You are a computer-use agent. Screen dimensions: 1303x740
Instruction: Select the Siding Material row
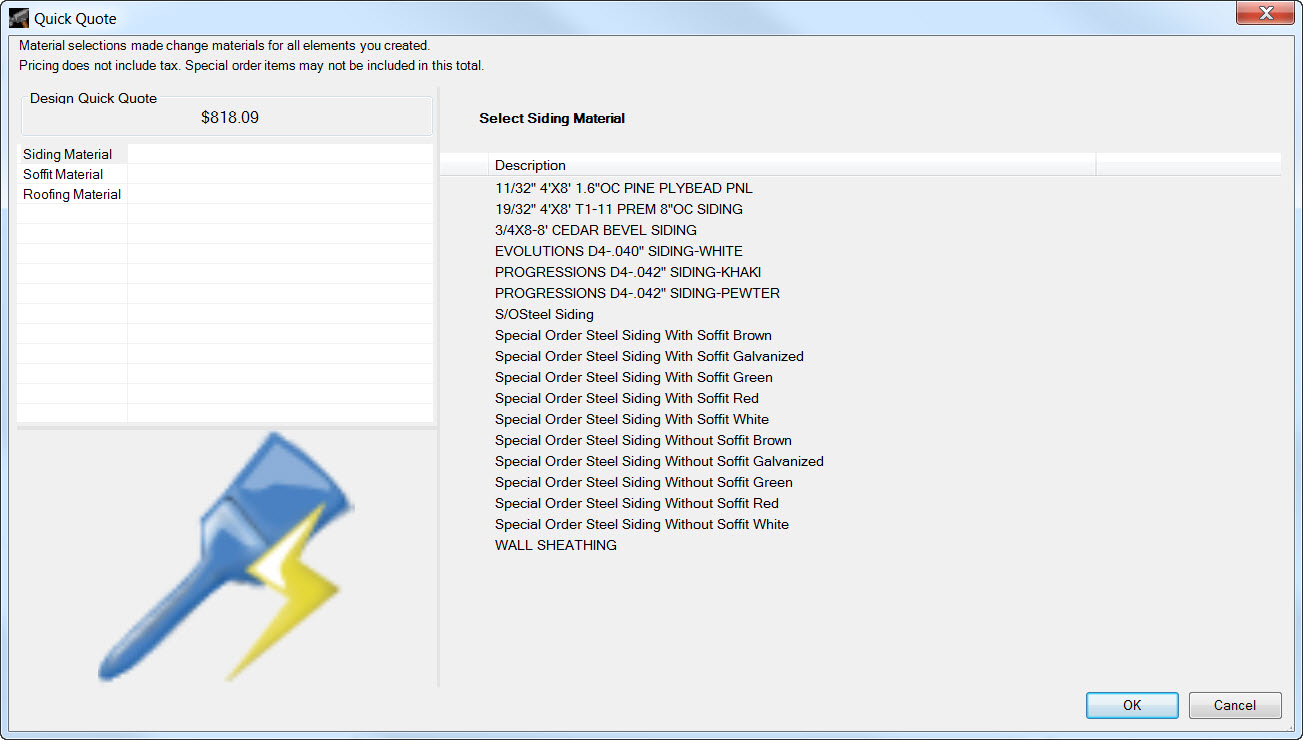tap(226, 154)
